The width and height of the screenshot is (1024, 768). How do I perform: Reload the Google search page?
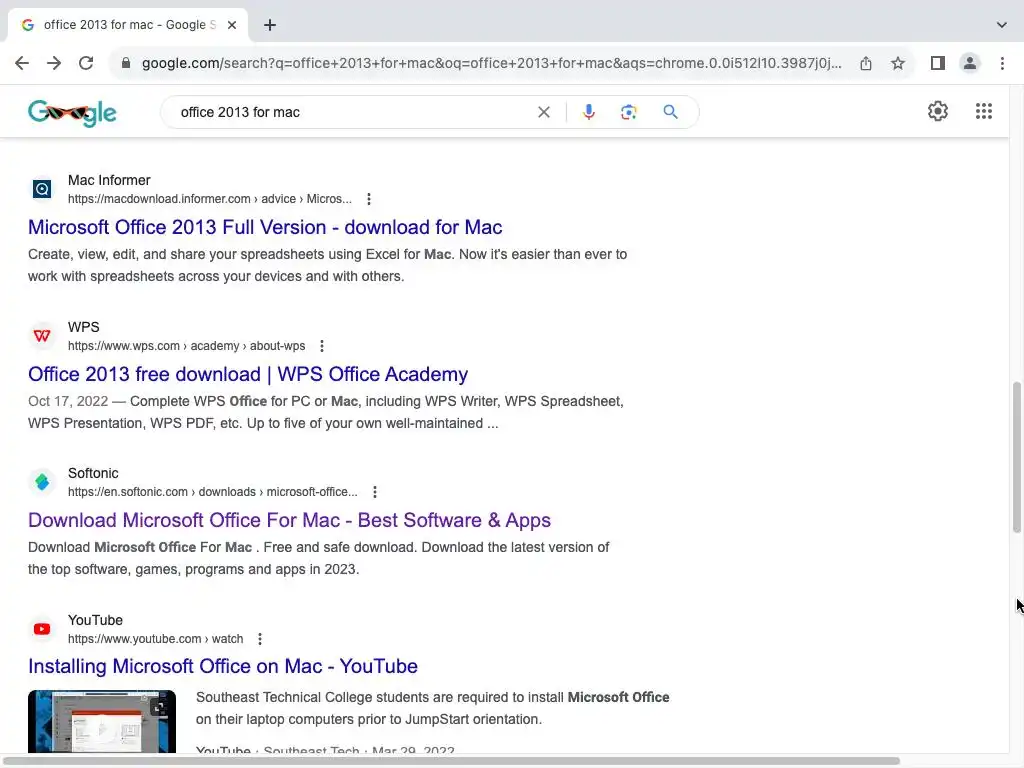coord(86,63)
